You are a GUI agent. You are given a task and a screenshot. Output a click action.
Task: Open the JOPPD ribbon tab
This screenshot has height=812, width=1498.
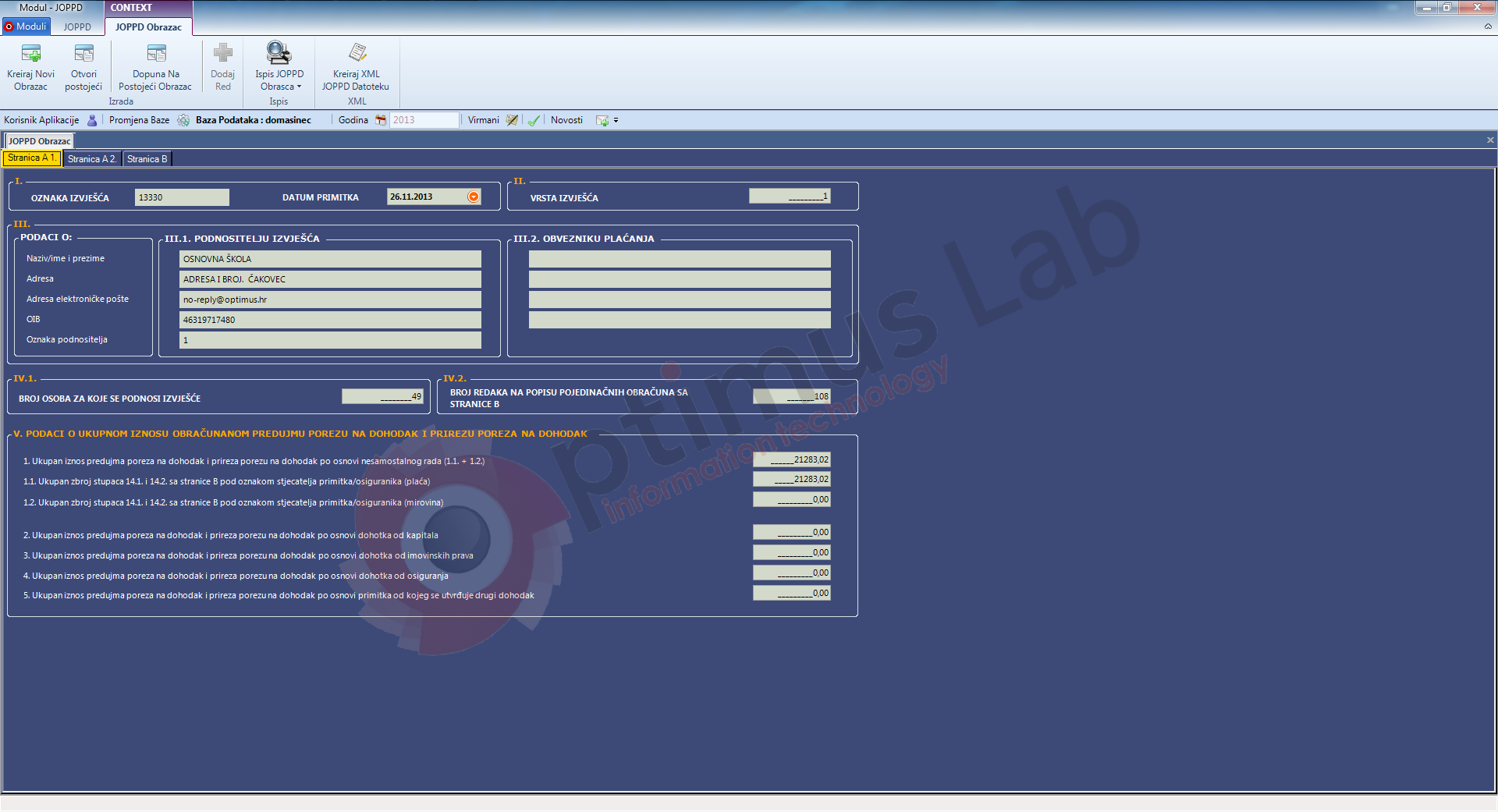pyautogui.click(x=77, y=27)
